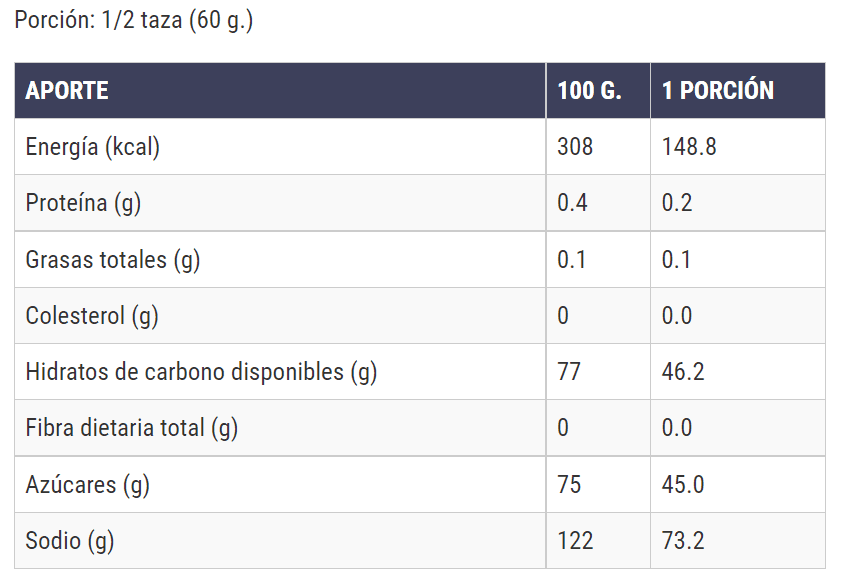Click Colesterol's 0.0 per portion value
Image resolution: width=842 pixels, height=580 pixels.
pos(677,316)
